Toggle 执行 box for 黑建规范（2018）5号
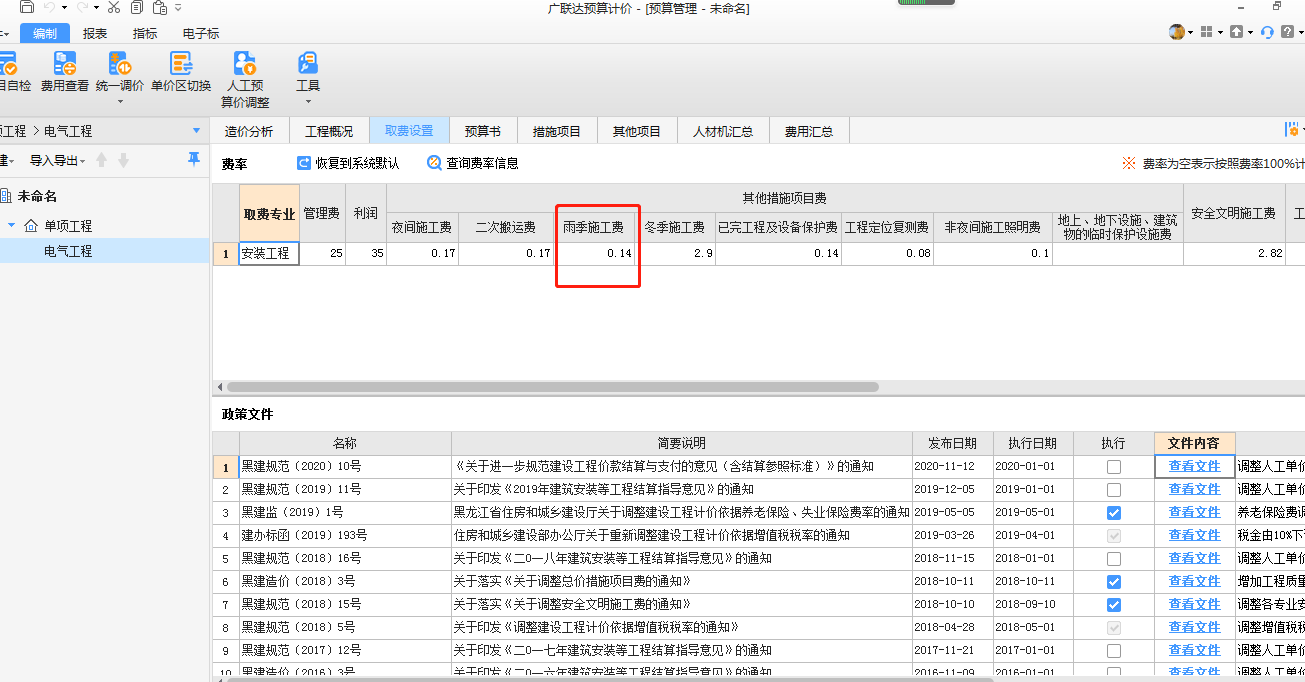Image resolution: width=1305 pixels, height=682 pixels. tap(1114, 628)
